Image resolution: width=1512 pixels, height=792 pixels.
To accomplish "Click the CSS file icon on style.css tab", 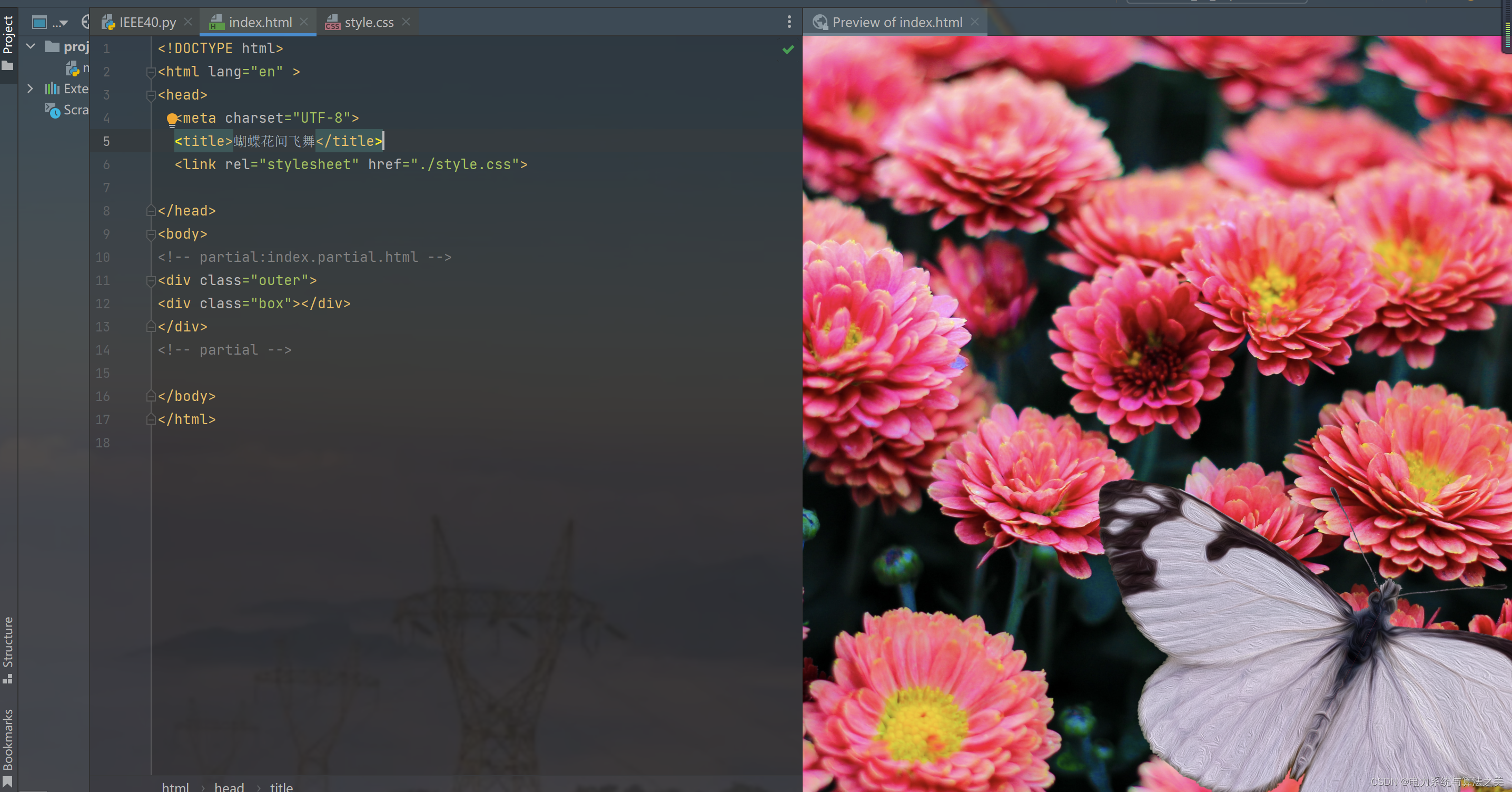I will [x=332, y=22].
